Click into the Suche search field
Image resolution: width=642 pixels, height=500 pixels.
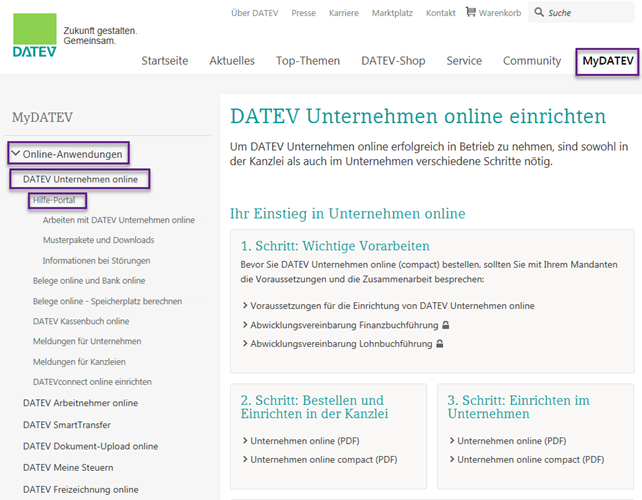[x=581, y=12]
